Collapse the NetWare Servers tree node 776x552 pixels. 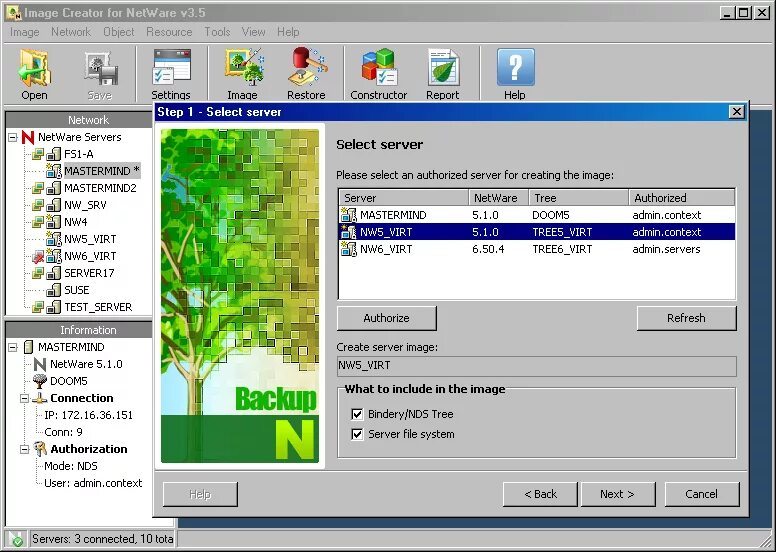tap(13, 138)
